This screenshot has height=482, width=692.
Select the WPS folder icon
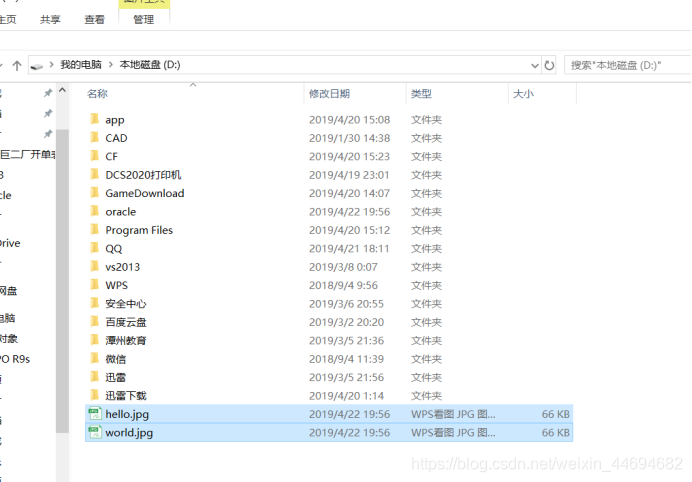94,285
